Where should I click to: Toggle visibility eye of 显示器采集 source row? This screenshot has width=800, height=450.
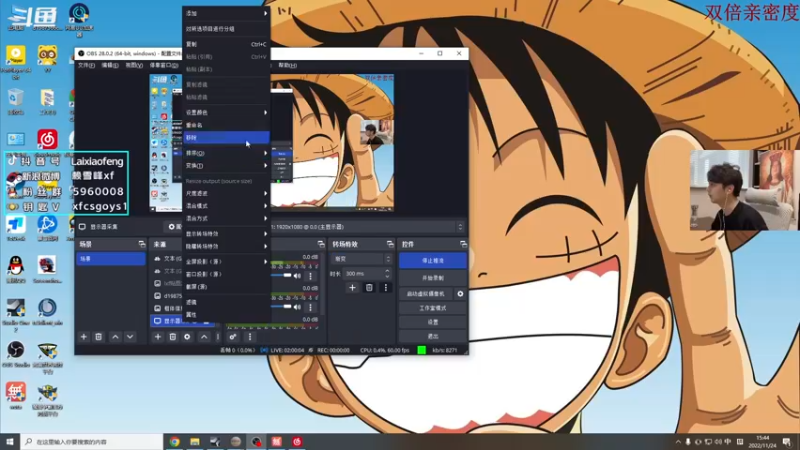(x=196, y=321)
